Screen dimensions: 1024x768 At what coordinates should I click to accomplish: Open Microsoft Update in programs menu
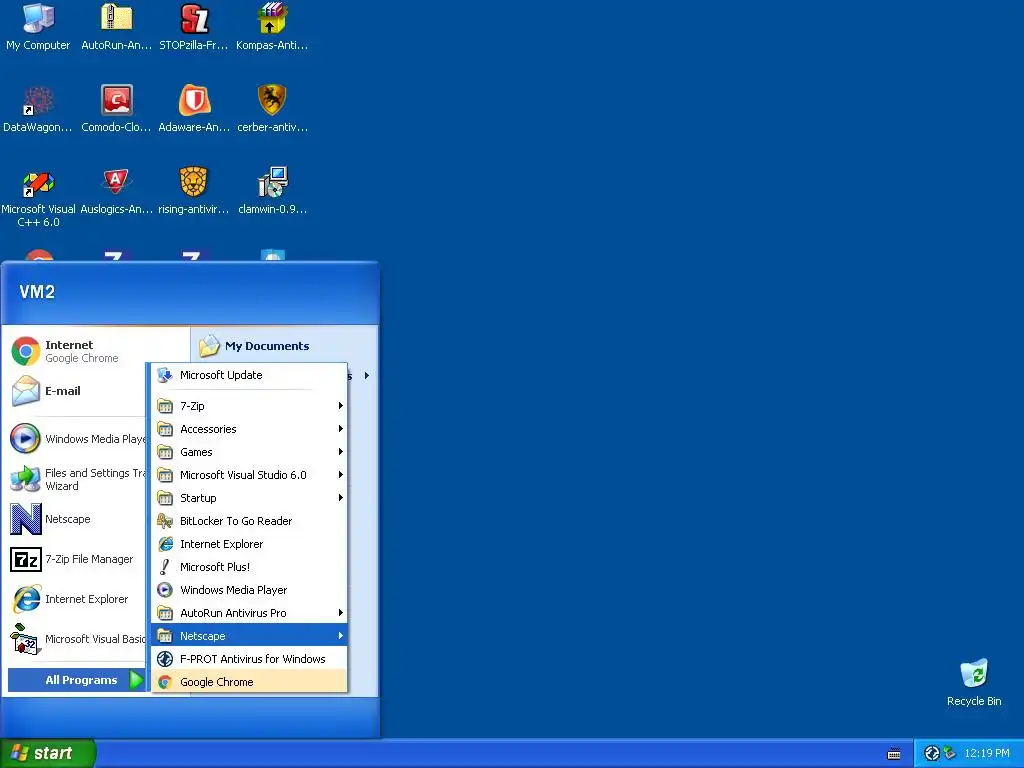[x=249, y=375]
